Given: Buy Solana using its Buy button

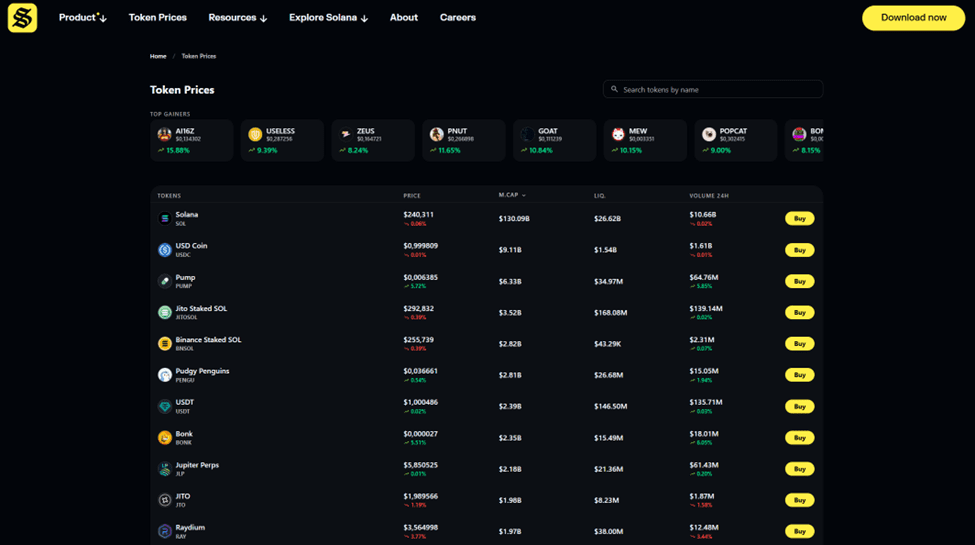Looking at the screenshot, I should click(x=800, y=218).
